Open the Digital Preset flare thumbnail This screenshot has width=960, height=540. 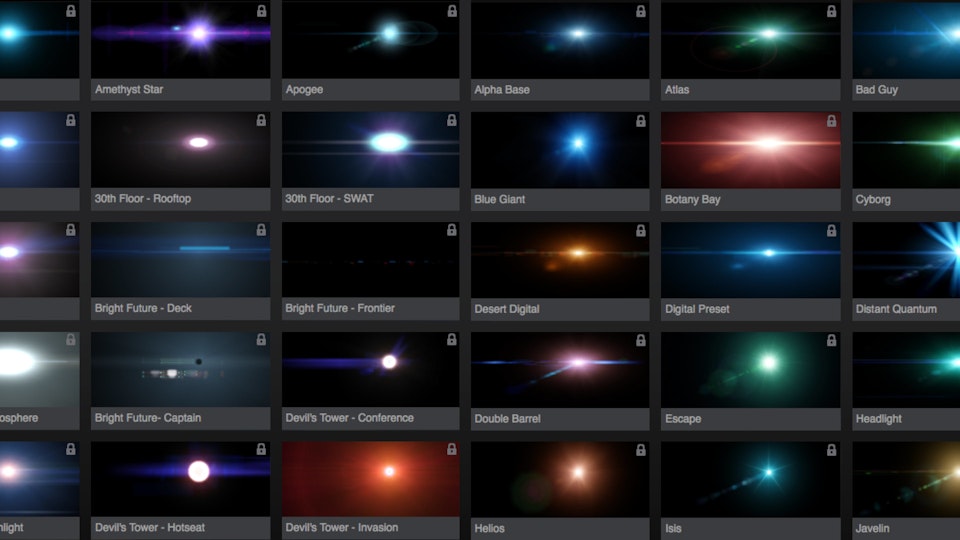click(750, 259)
